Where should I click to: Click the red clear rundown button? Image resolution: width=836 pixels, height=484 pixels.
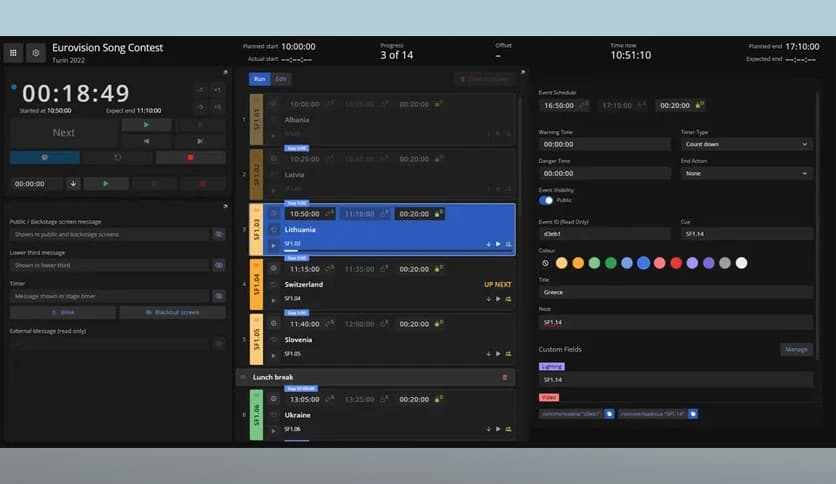484,79
